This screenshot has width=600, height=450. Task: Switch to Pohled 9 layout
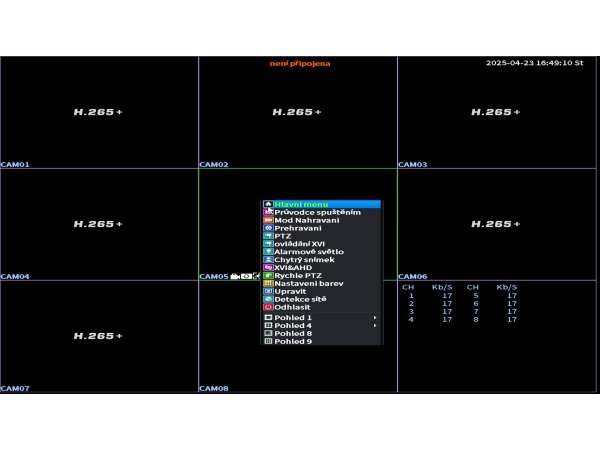[x=293, y=342]
